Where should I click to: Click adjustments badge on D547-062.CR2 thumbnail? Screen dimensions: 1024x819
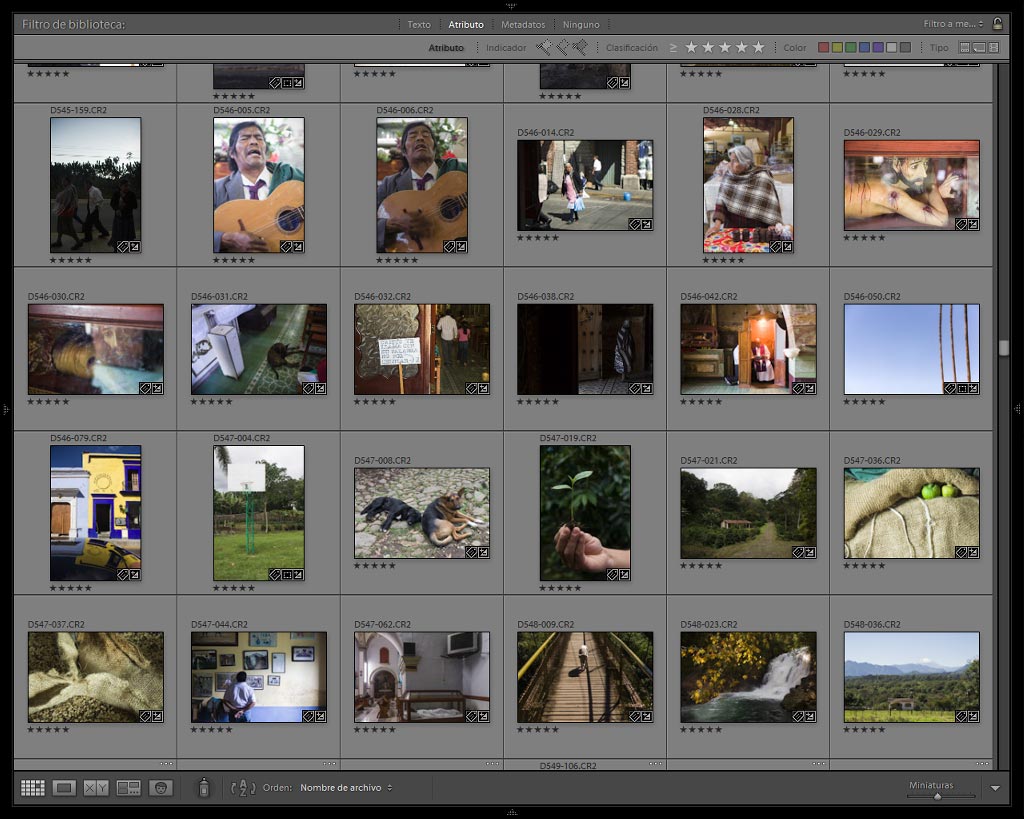click(483, 716)
